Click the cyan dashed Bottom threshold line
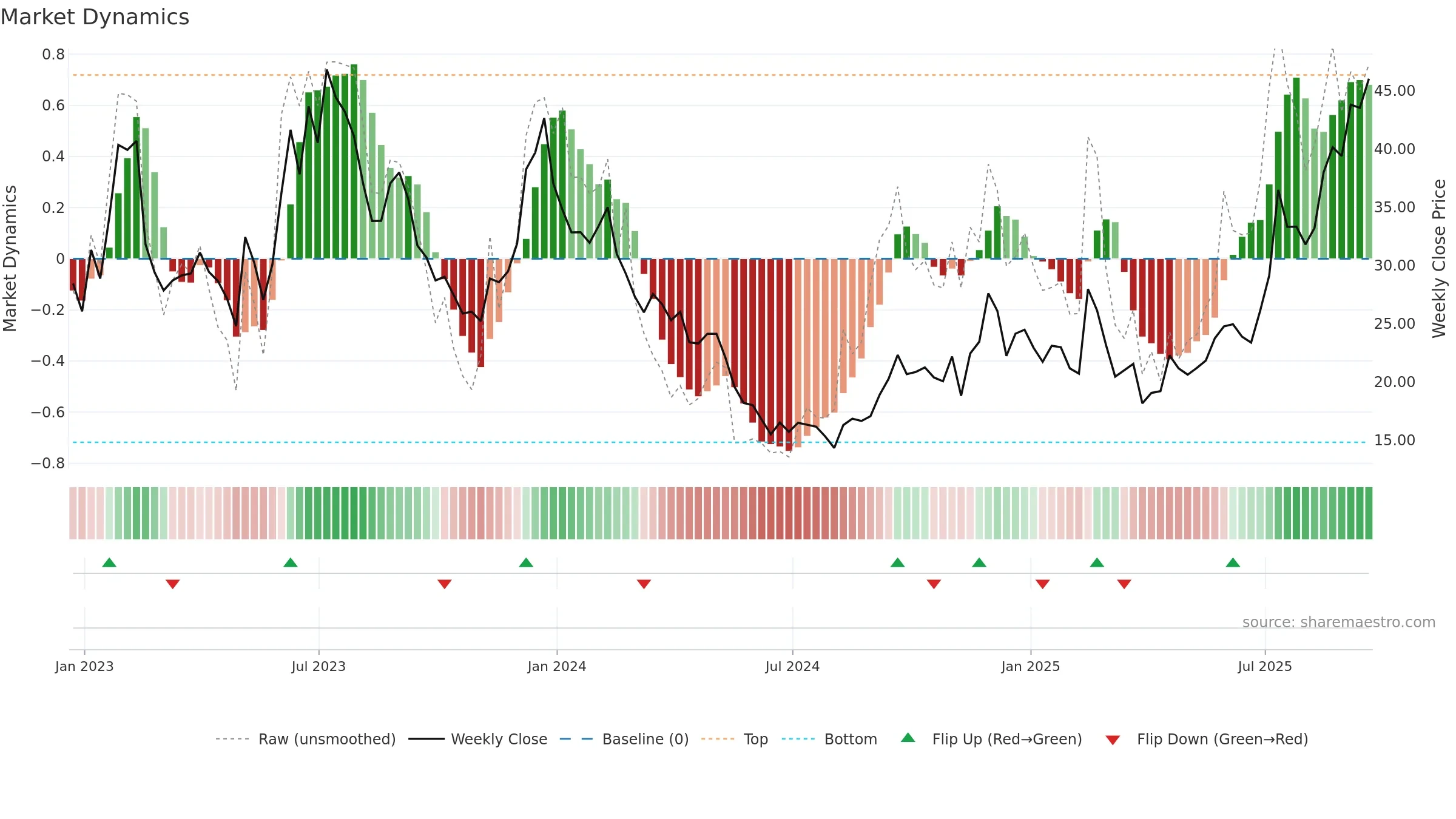The height and width of the screenshot is (819, 1456). 720,442
